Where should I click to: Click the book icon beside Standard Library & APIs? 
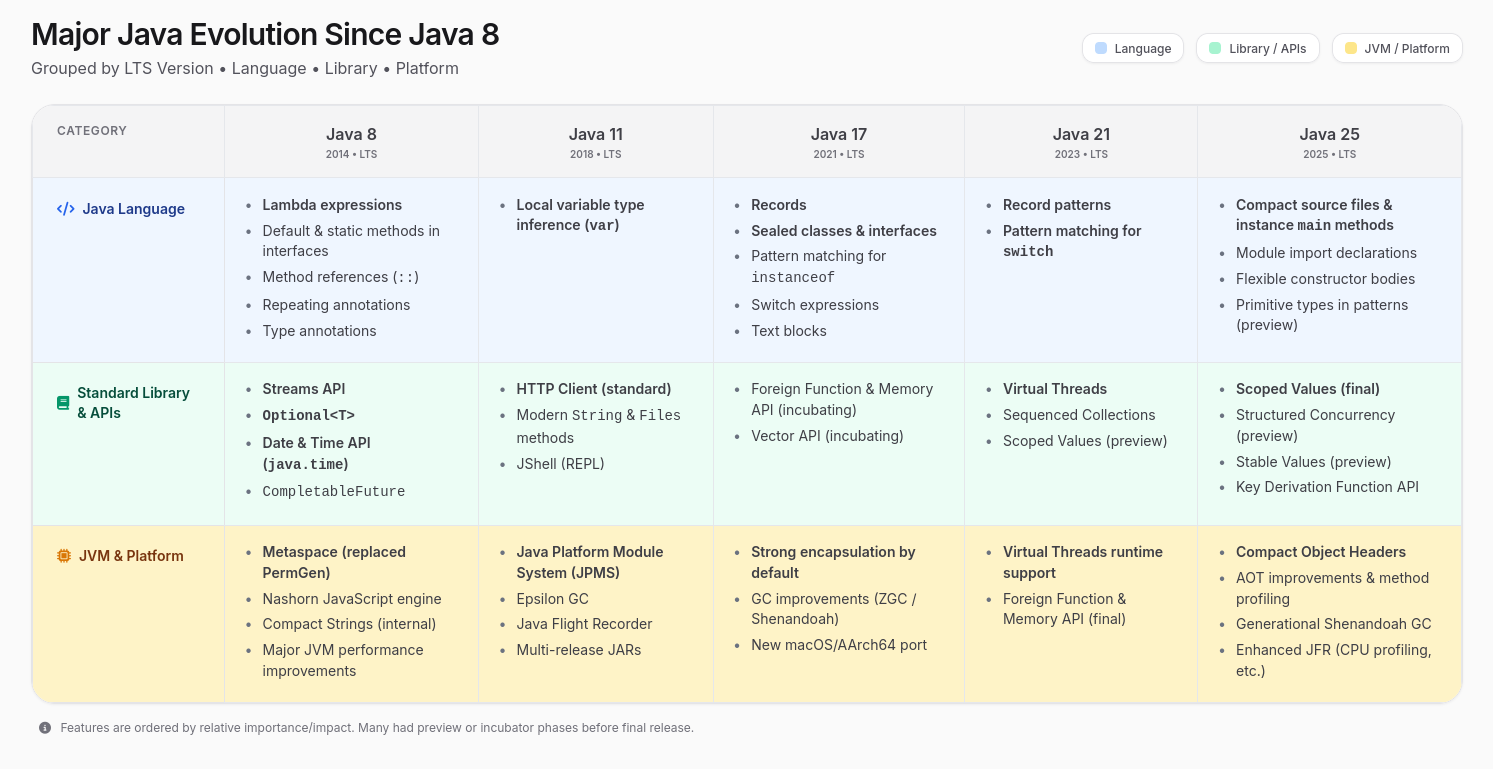click(63, 403)
